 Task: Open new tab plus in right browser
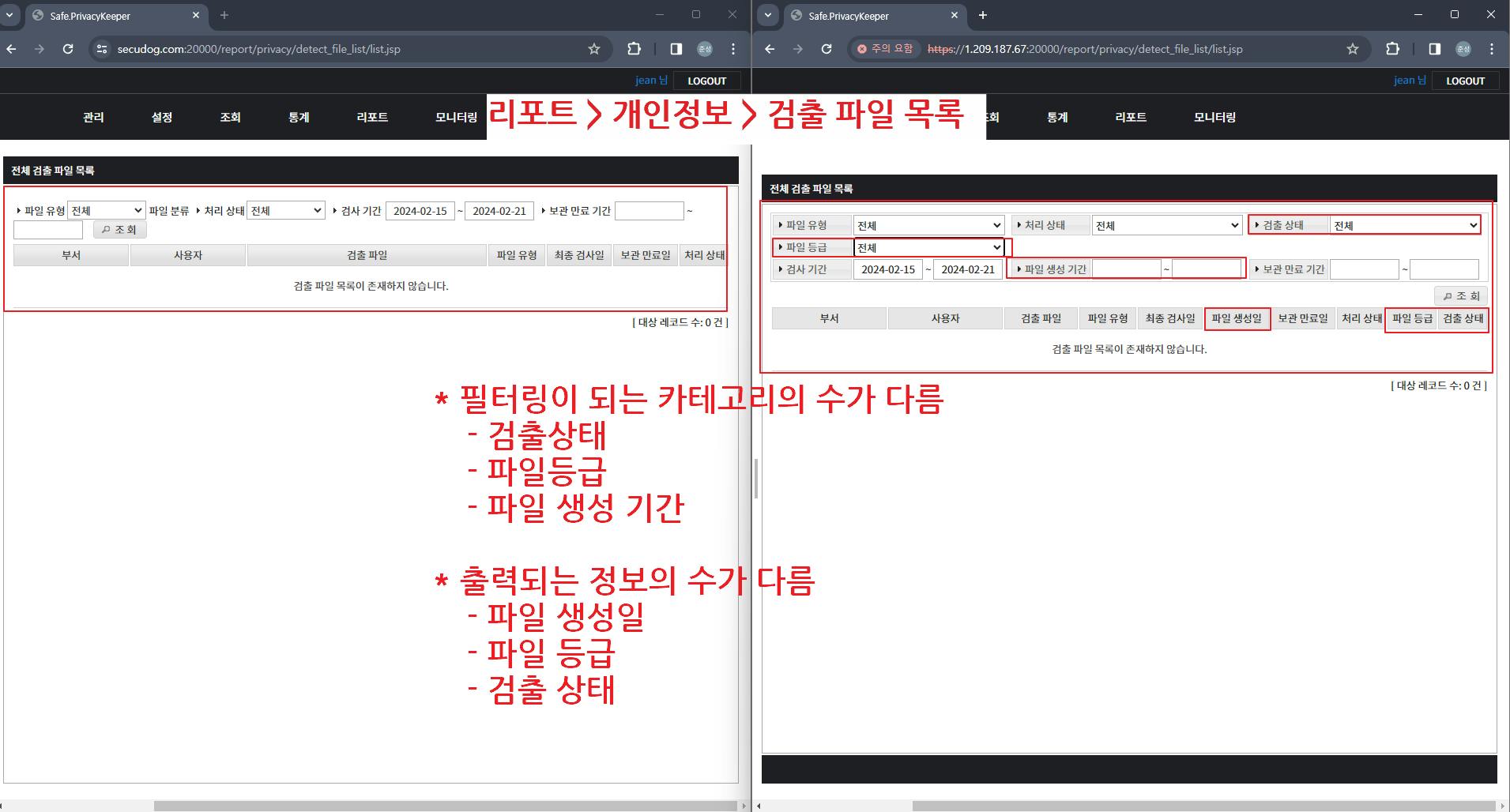983,15
